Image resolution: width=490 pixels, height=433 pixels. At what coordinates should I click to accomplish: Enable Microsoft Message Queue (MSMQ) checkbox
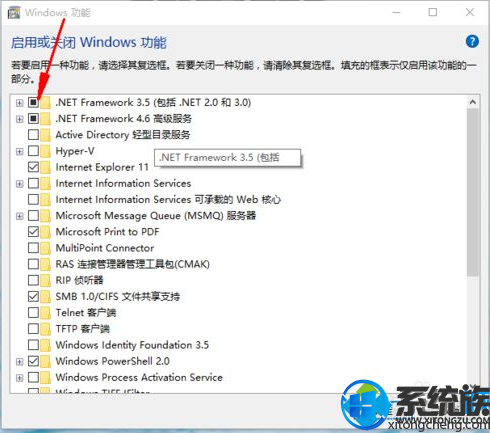33,216
